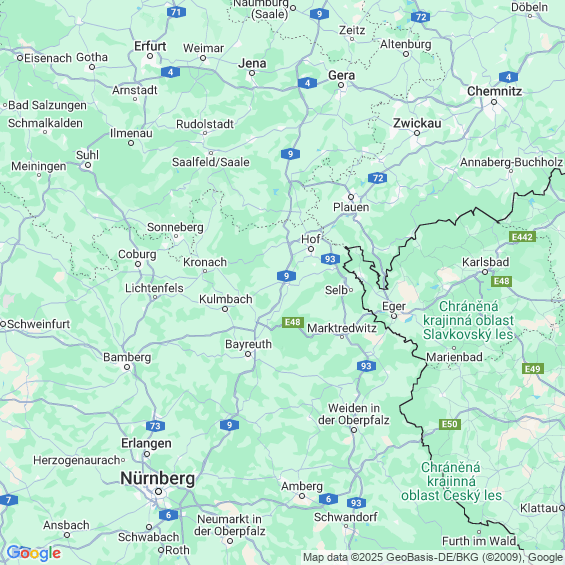Viewport: 565px width, 565px height.
Task: Click the Bayreuth city label
Action: coord(248,344)
